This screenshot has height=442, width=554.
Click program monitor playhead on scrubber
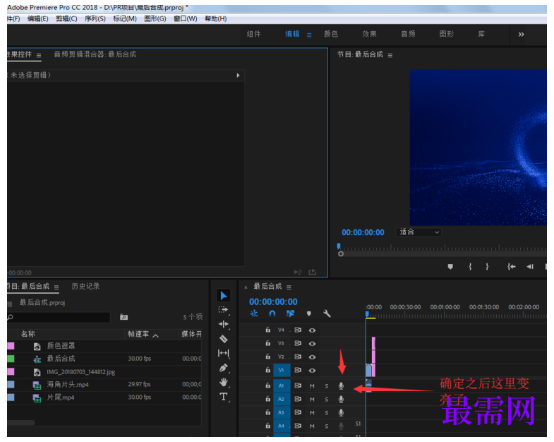339,246
